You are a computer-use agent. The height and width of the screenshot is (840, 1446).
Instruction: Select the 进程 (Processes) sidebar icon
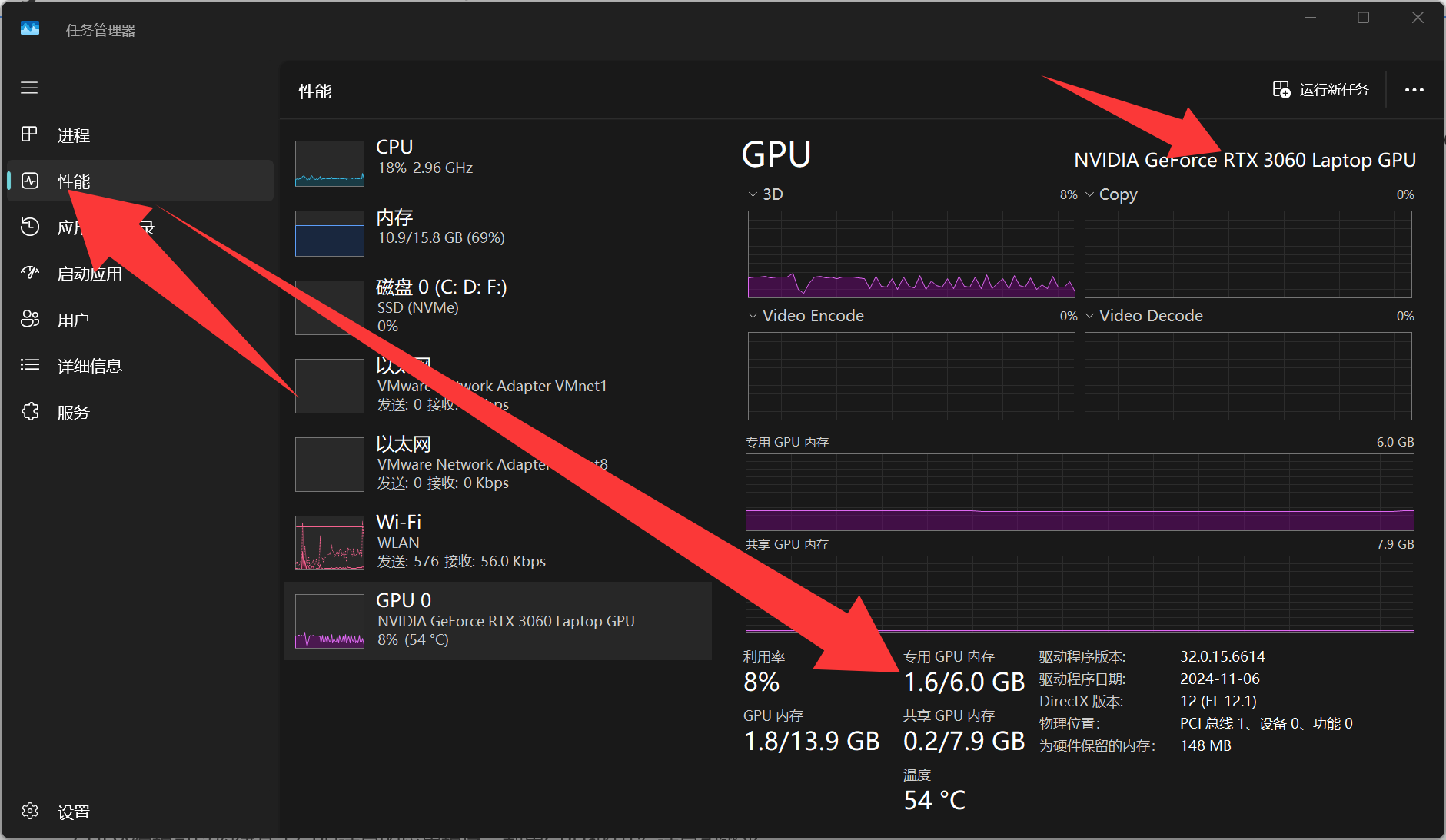pos(29,134)
